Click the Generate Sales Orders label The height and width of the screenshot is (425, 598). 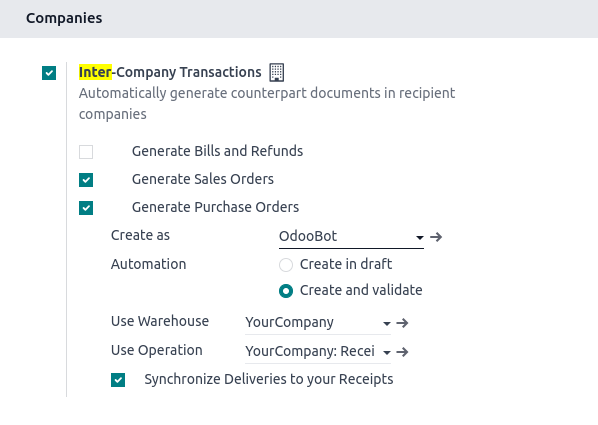pyautogui.click(x=203, y=179)
